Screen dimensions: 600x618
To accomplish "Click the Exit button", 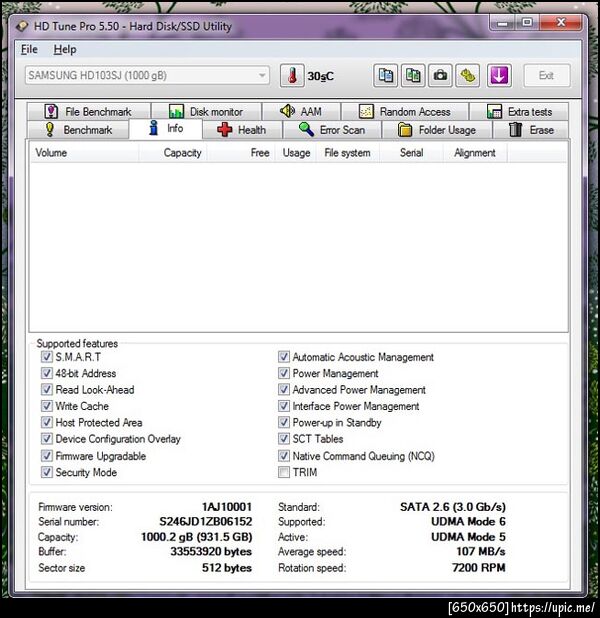I will coord(546,75).
